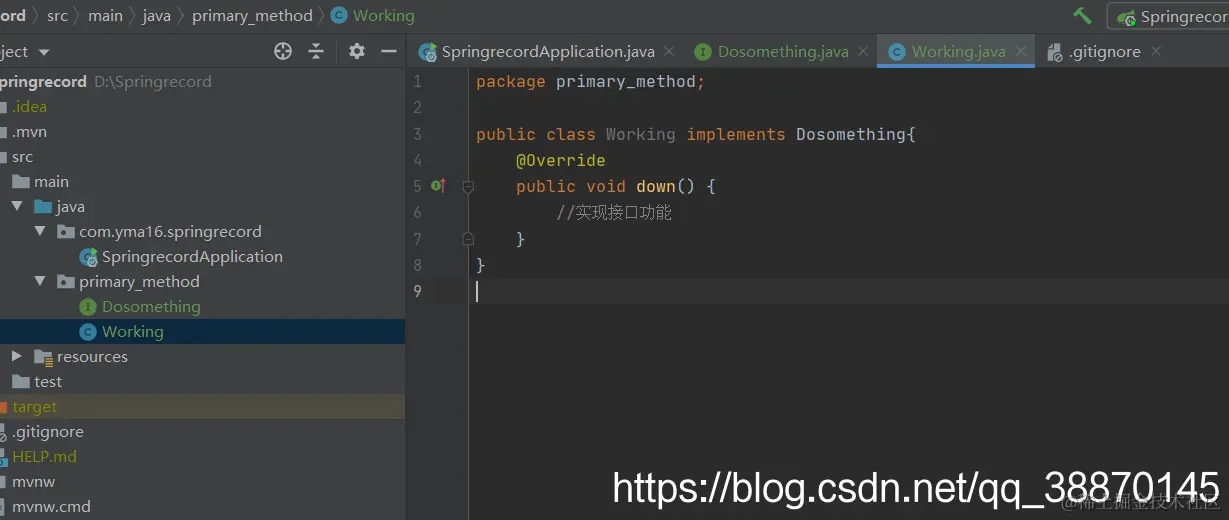Click 'src' in the breadcrumb path
Image resolution: width=1229 pixels, height=520 pixels.
pos(57,16)
